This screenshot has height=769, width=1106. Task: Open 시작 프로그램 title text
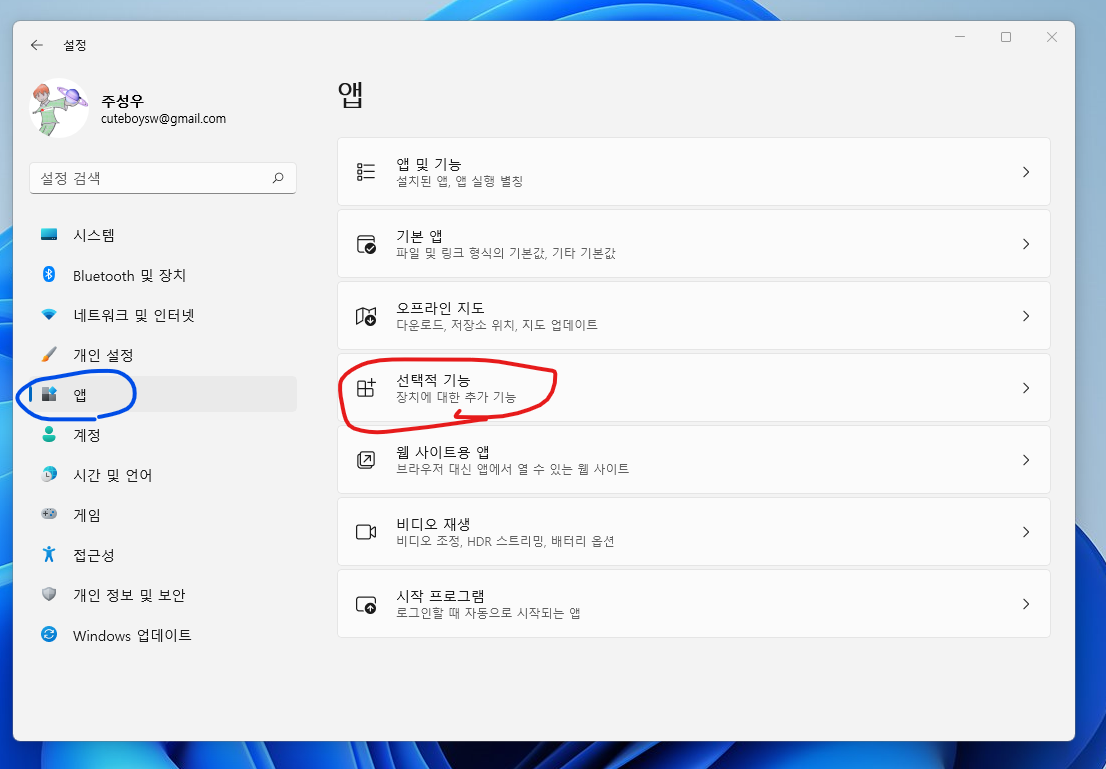[x=440, y=596]
